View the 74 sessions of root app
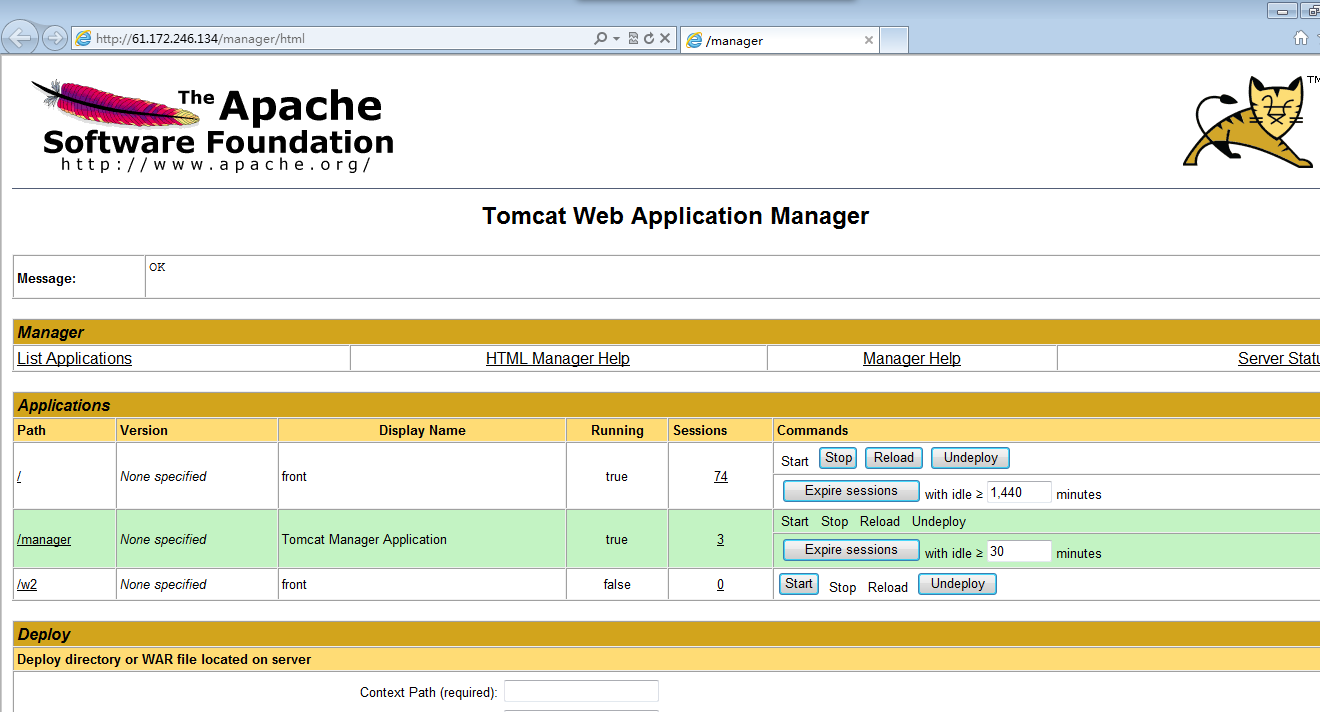This screenshot has width=1320, height=712. click(720, 477)
